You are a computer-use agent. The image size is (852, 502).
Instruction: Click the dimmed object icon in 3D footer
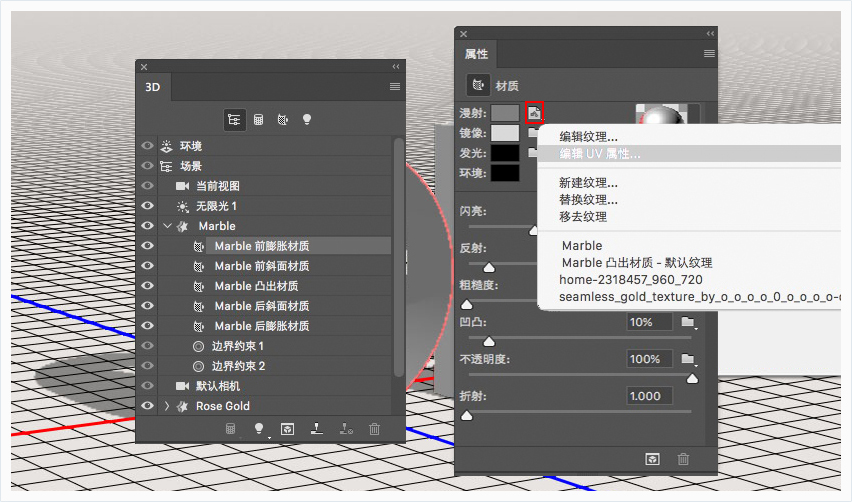pyautogui.click(x=346, y=429)
